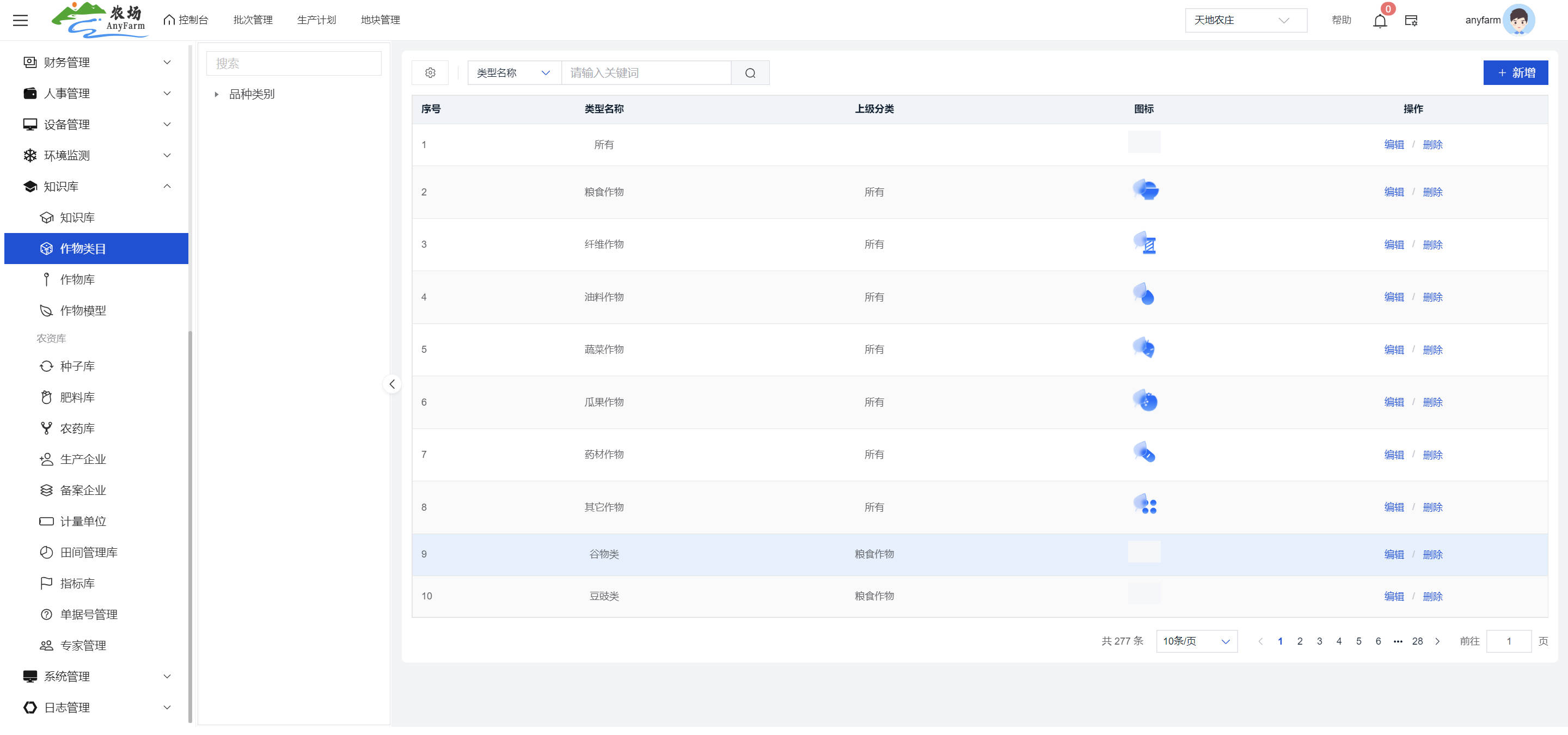The height and width of the screenshot is (735, 1568).
Task: Collapse the category tree panel arrow
Action: 392,384
